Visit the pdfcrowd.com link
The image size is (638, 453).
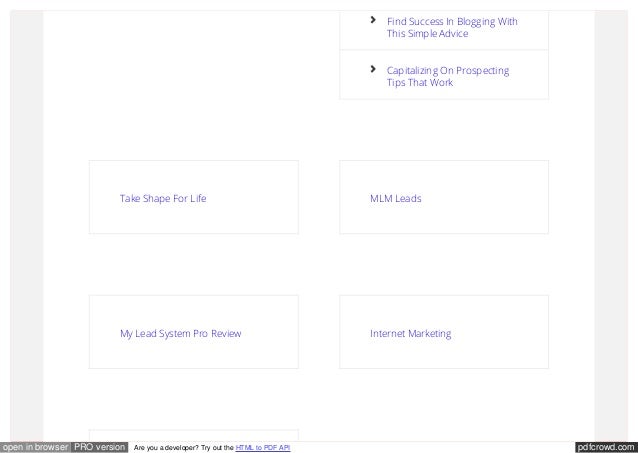(606, 447)
